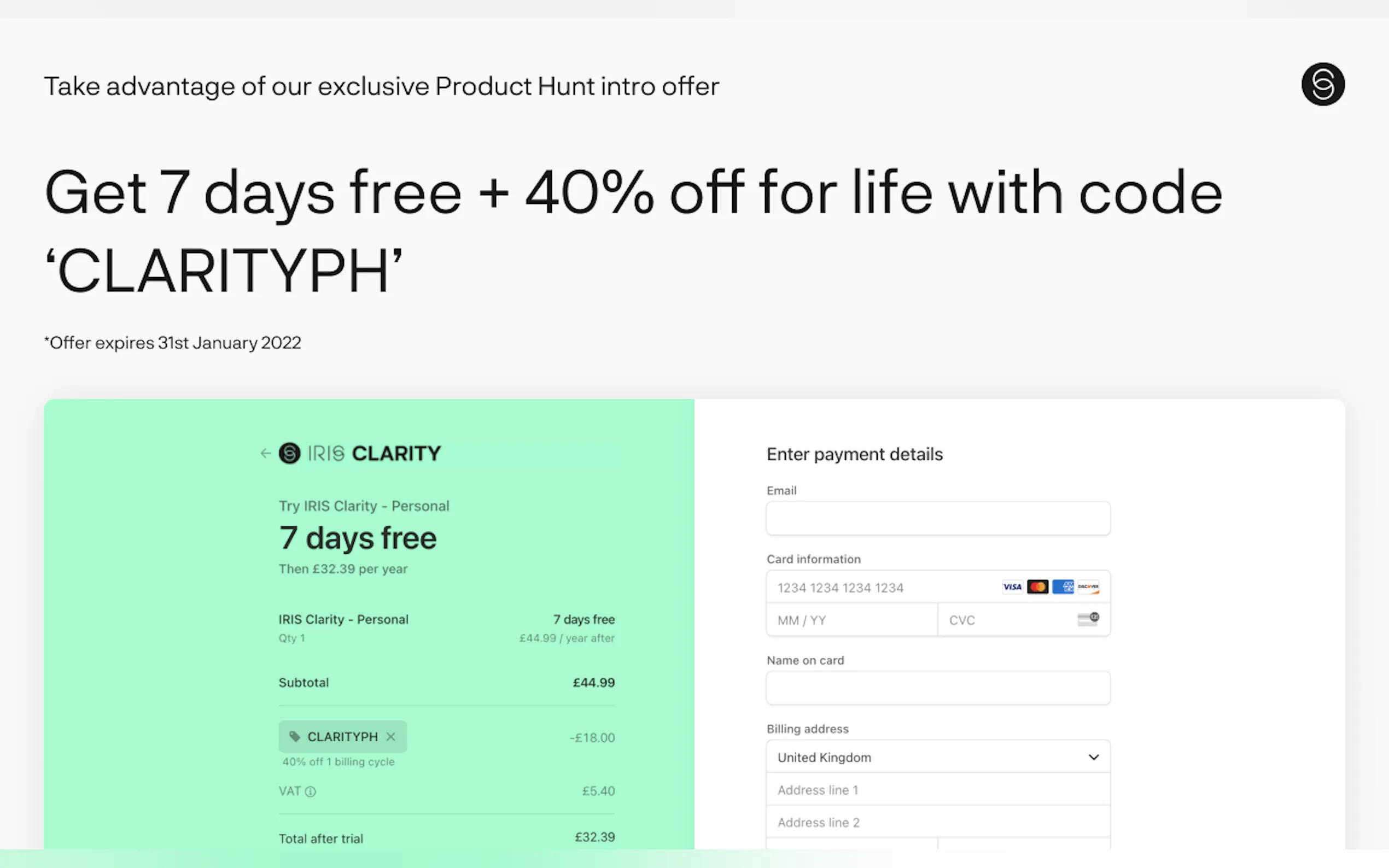Click the tag icon on the CLARITYPH coupon
Screen dimensions: 1389x868
coord(295,736)
